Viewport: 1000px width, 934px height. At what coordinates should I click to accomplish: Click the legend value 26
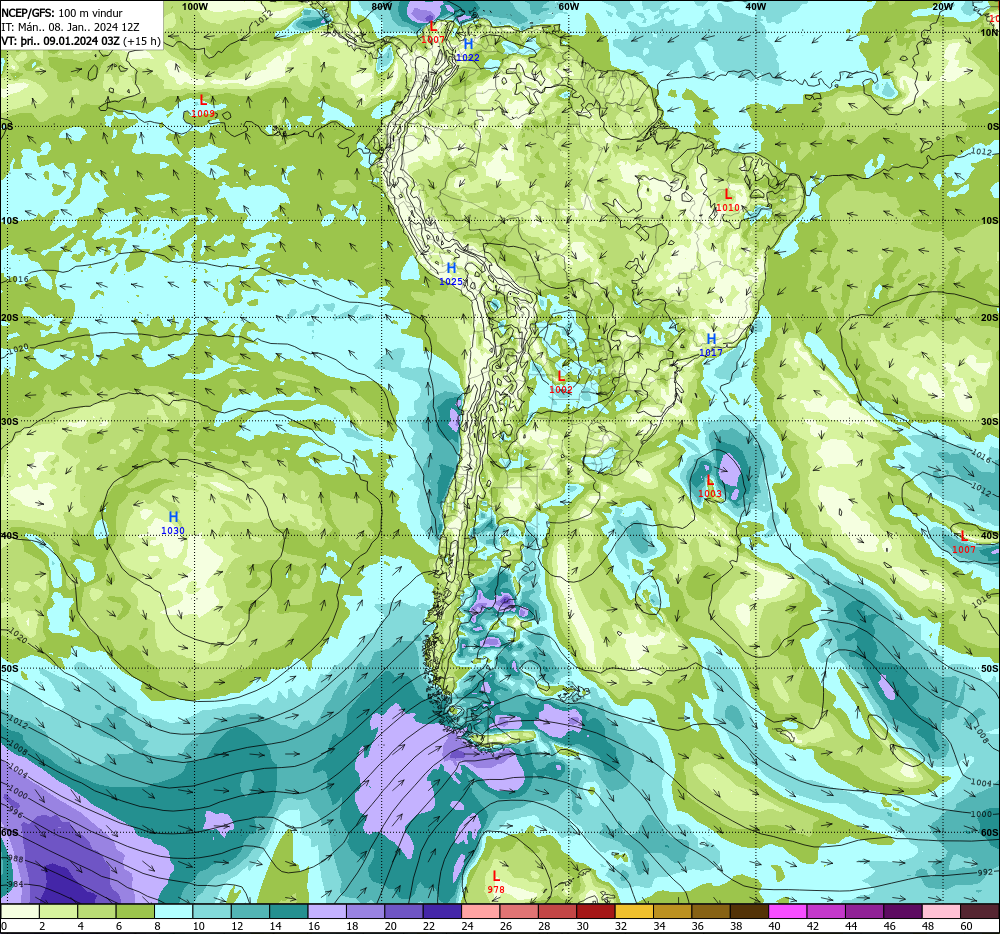coord(506,926)
